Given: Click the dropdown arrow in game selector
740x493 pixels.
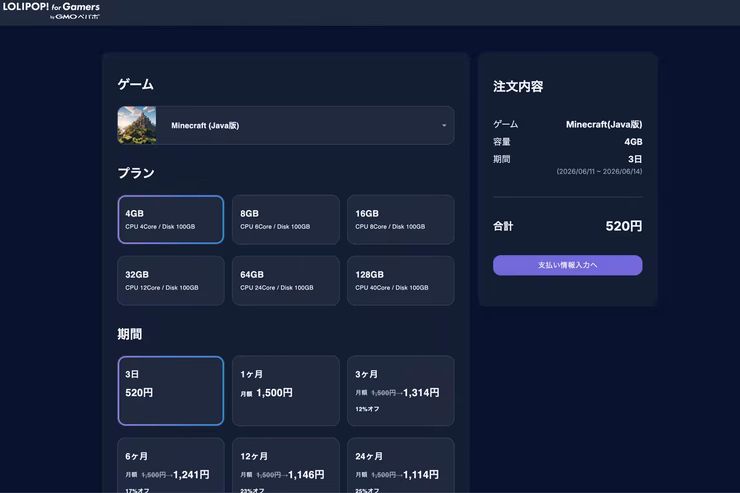Looking at the screenshot, I should point(444,125).
